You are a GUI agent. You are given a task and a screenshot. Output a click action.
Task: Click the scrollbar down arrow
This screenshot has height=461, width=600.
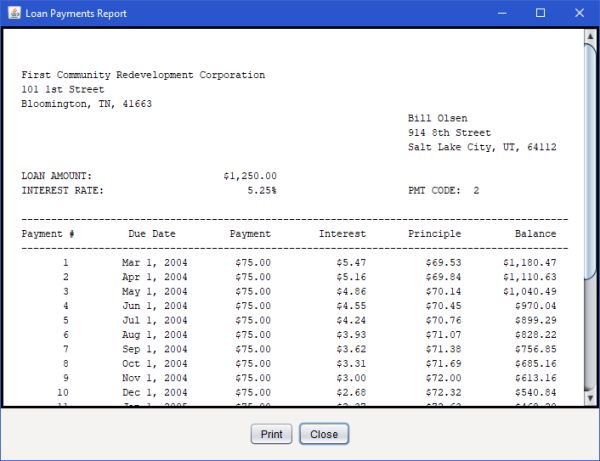[x=590, y=398]
